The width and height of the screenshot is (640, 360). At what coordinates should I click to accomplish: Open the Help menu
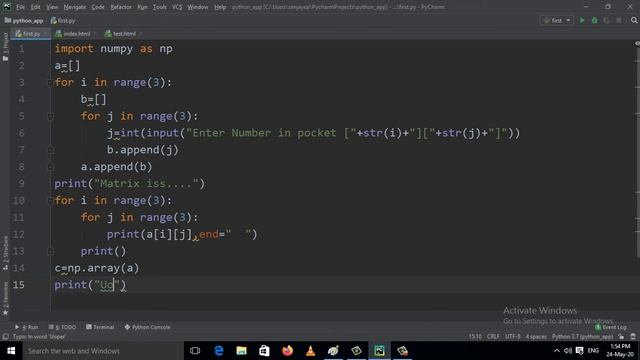click(220, 7)
